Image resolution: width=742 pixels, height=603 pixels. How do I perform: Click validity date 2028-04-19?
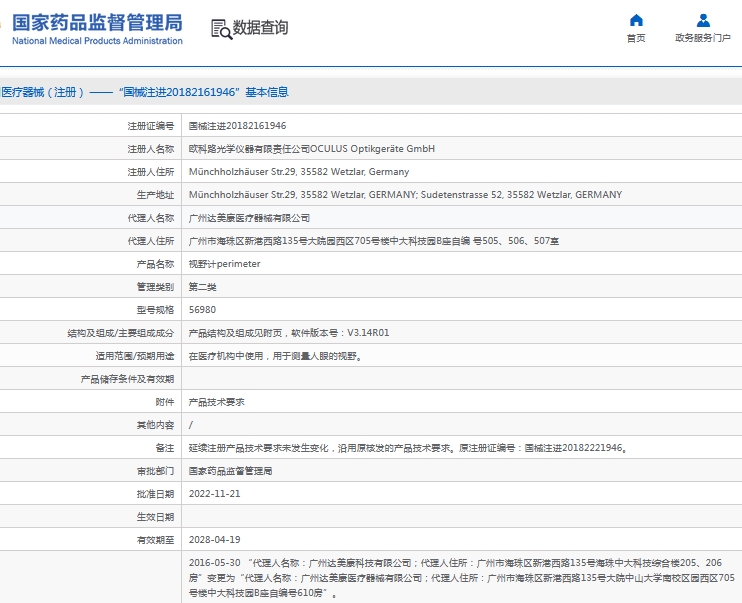point(214,540)
